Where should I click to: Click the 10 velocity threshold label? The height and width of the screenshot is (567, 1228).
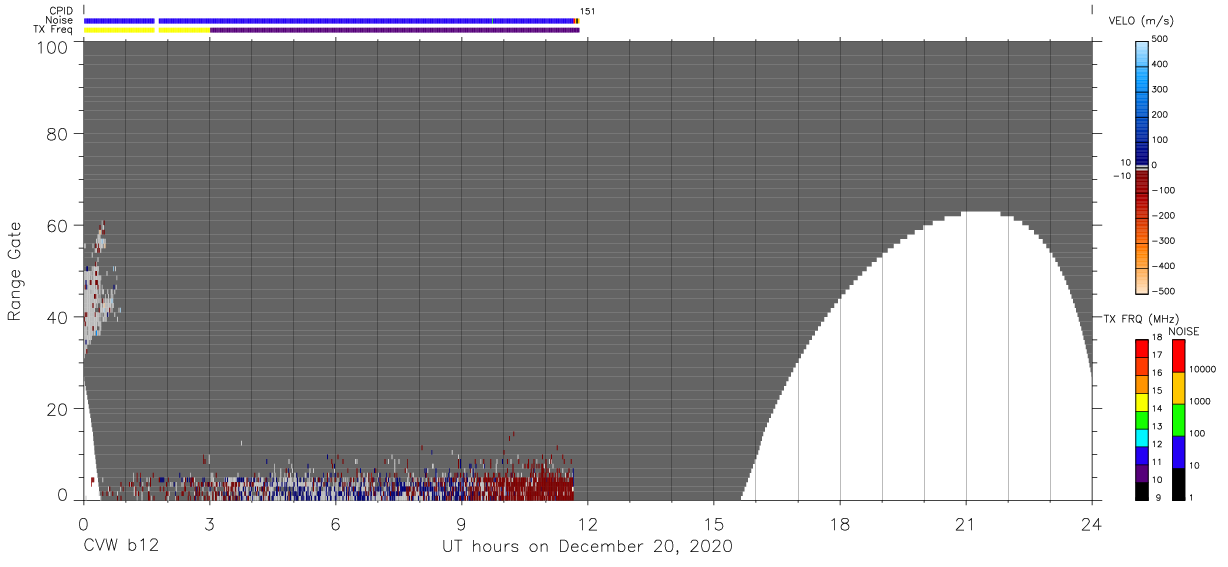1125,162
